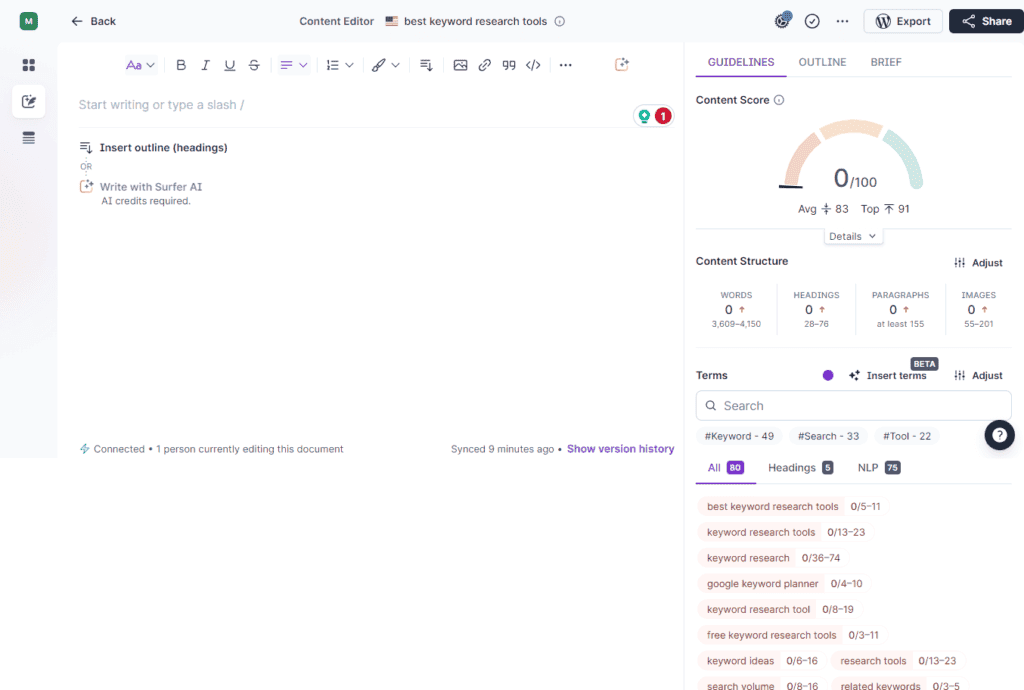
Task: Click the insert image icon
Action: pos(460,64)
